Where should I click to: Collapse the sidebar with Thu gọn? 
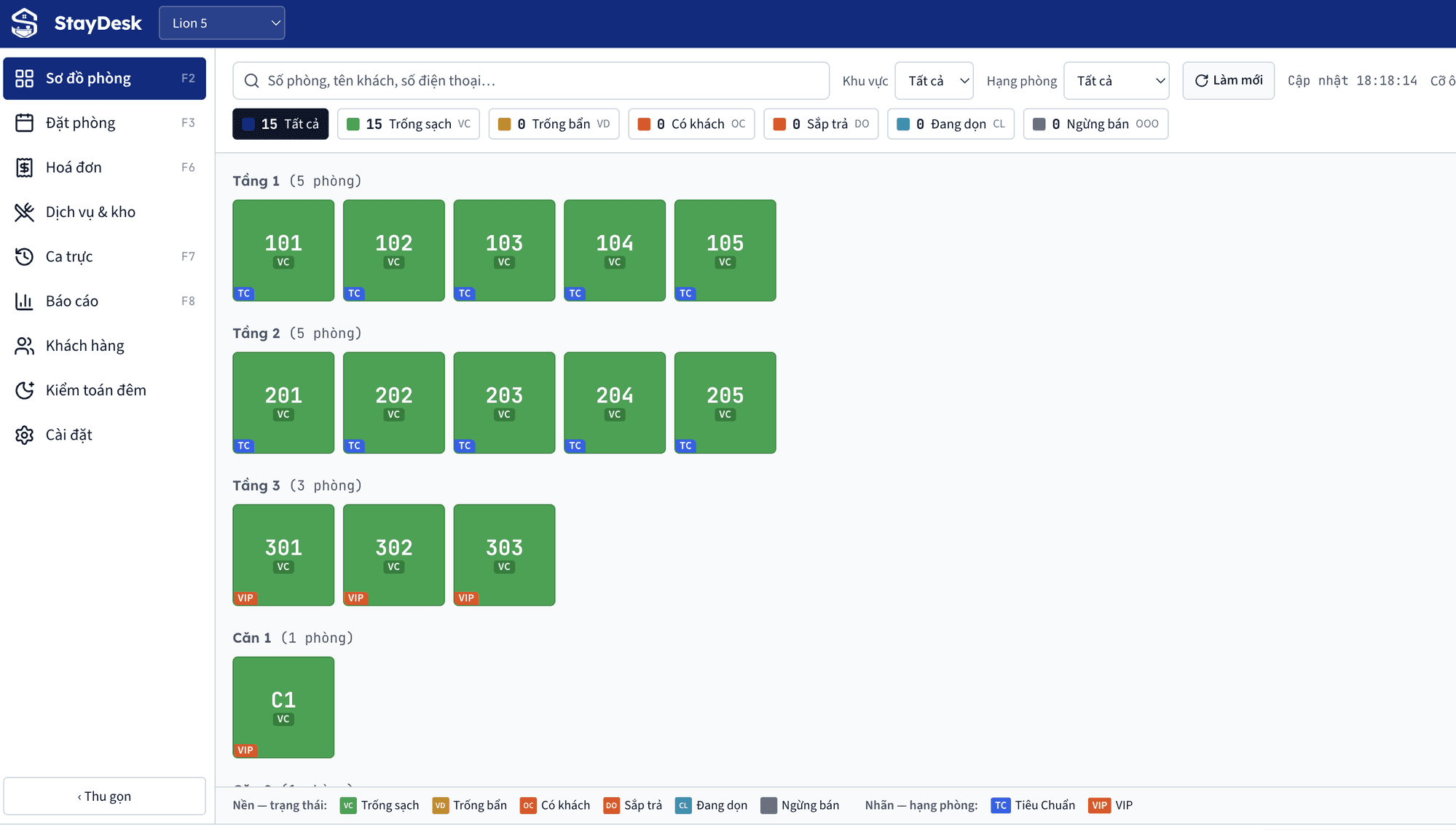tap(104, 796)
